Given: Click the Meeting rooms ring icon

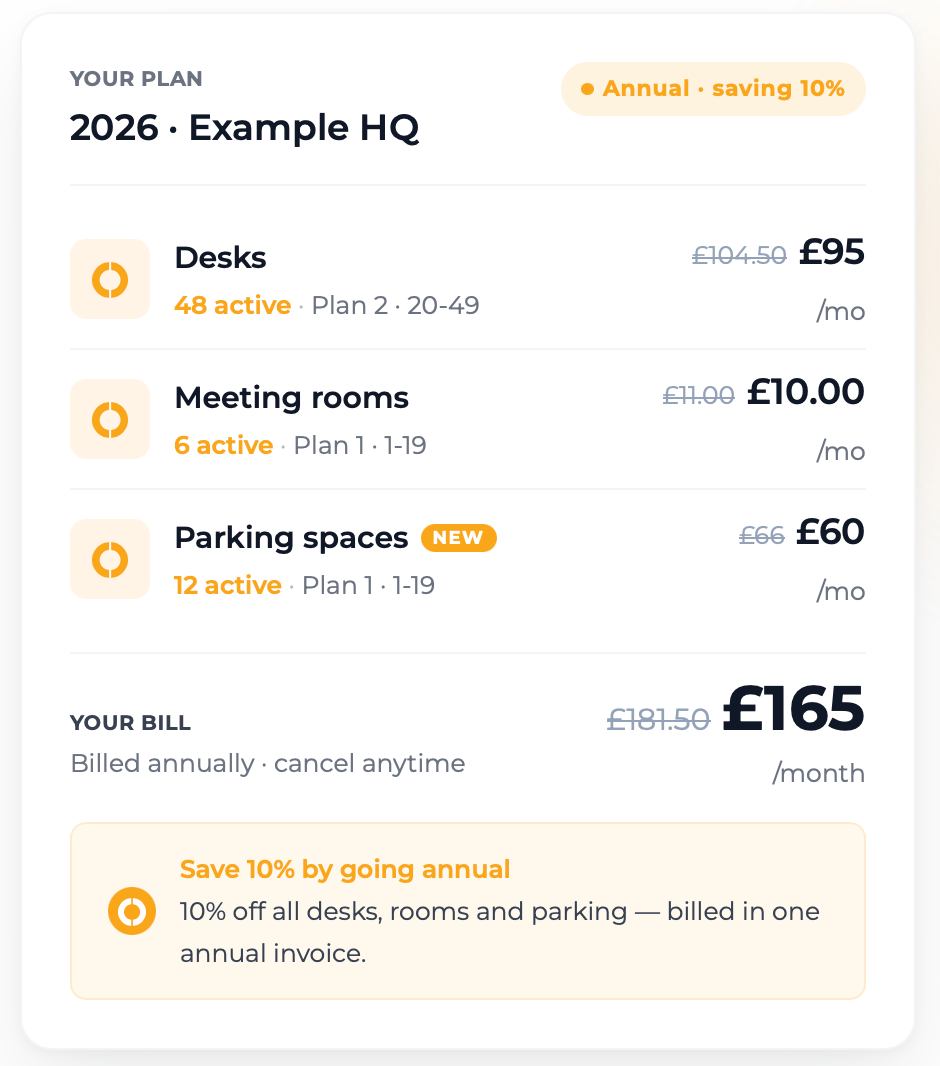Looking at the screenshot, I should click(x=110, y=419).
